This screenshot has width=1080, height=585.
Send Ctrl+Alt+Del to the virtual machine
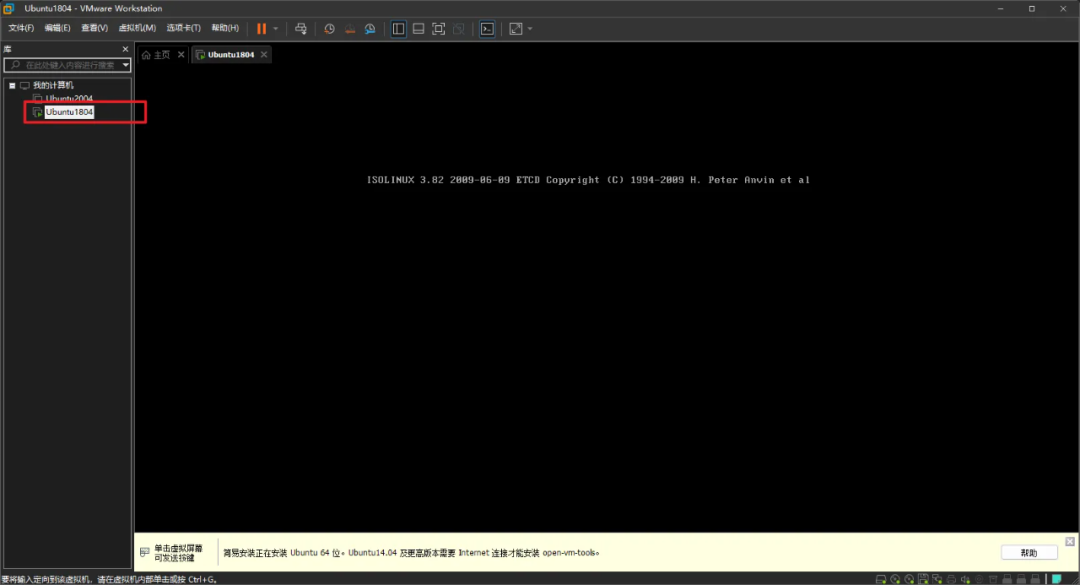[301, 28]
